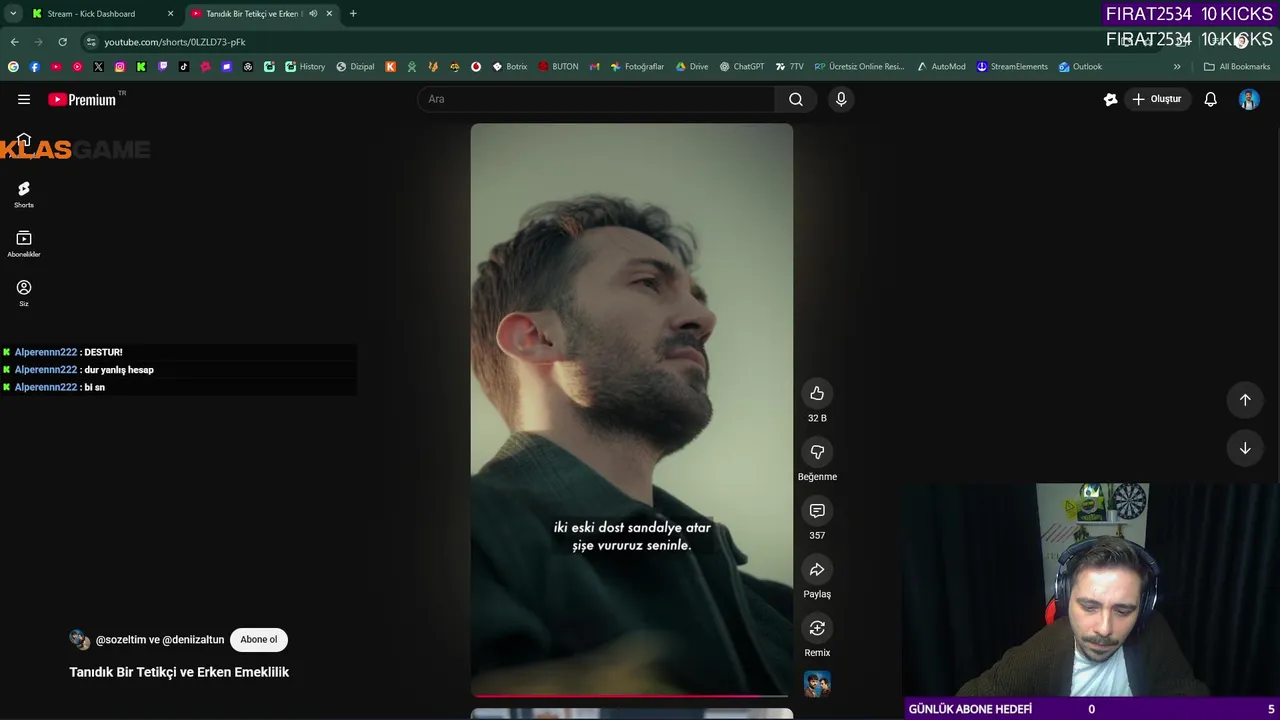Dislike the Short (Beğenme)
Viewport: 1280px width, 720px height.
pyautogui.click(x=817, y=452)
